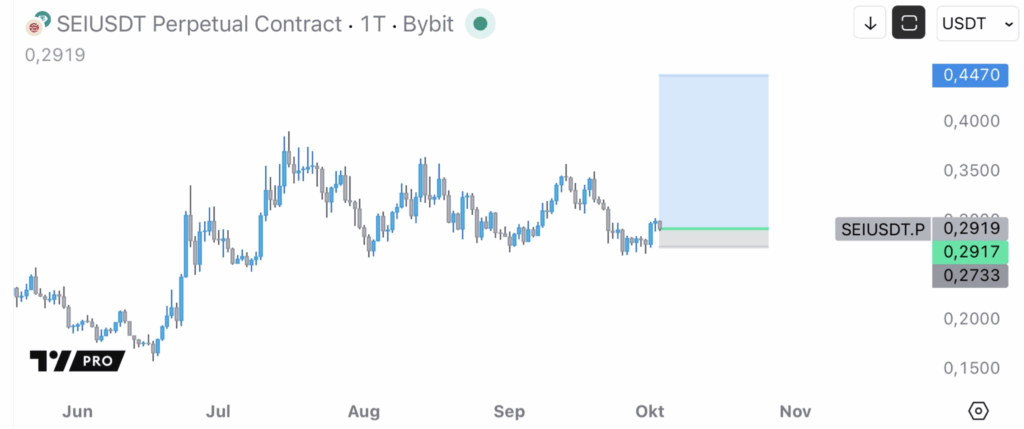Click the SEIUSDT.P symbol tag on price axis
1024x429 pixels.
883,229
